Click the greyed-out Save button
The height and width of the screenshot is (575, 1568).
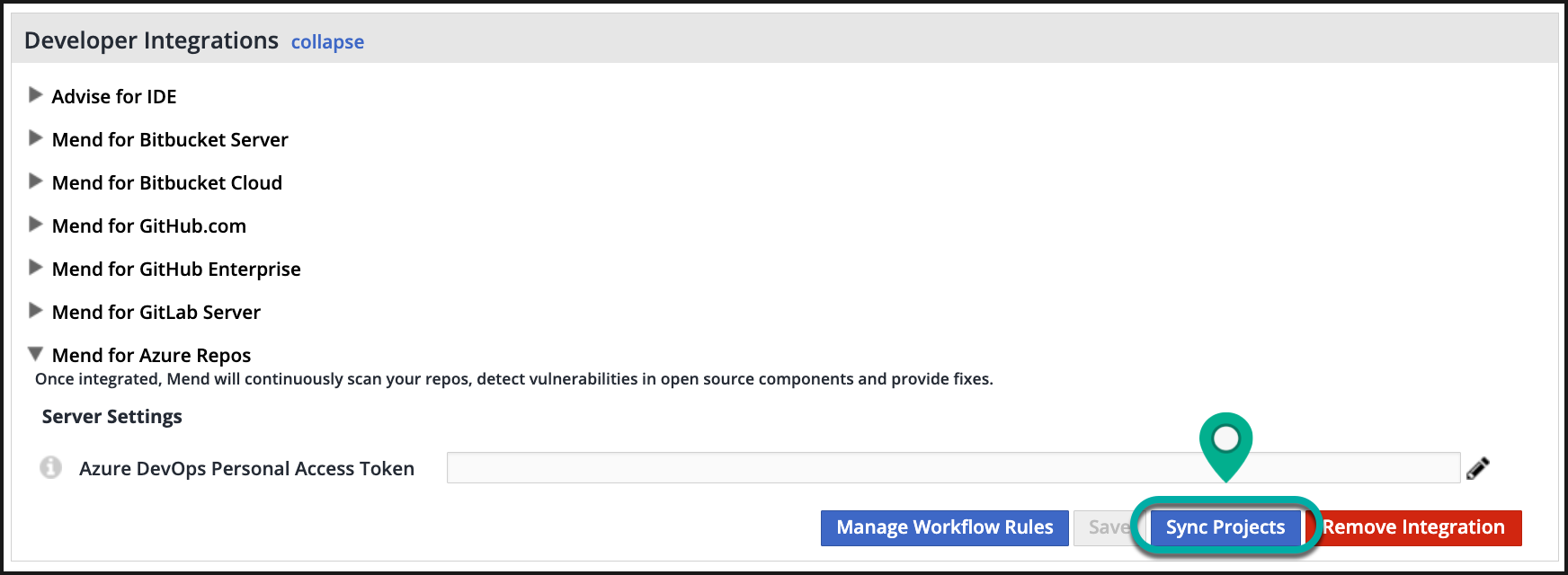pos(1106,527)
